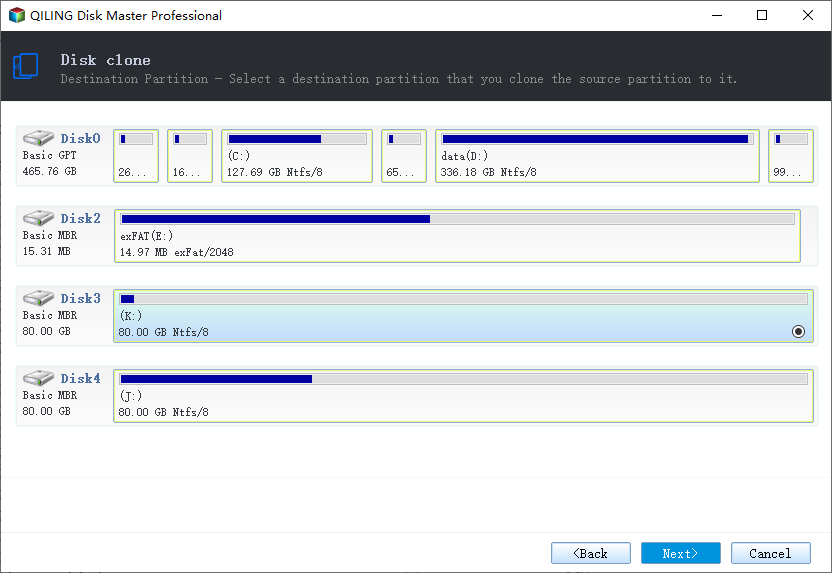
Task: Minimize the QILING Disk Master window
Action: [x=717, y=15]
